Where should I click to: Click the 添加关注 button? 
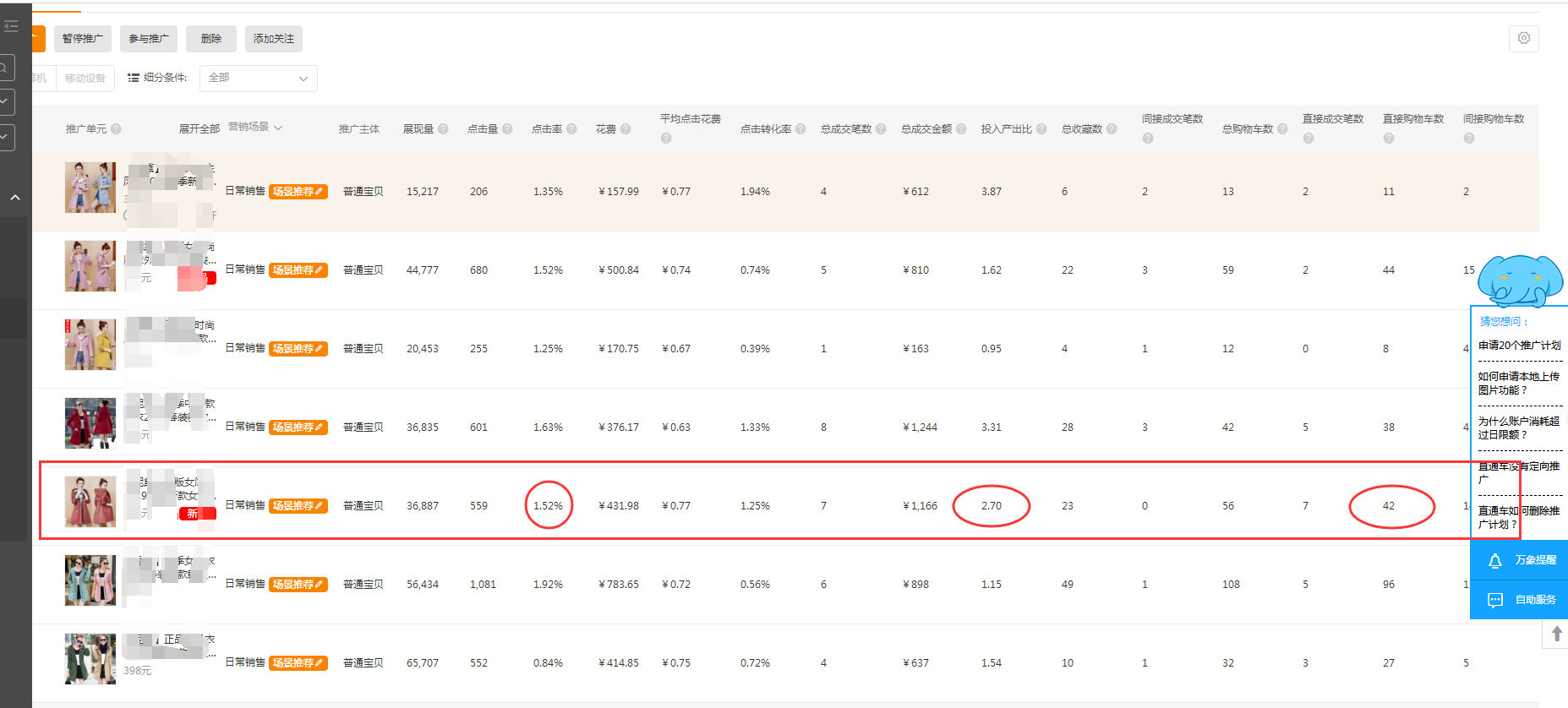pos(273,39)
